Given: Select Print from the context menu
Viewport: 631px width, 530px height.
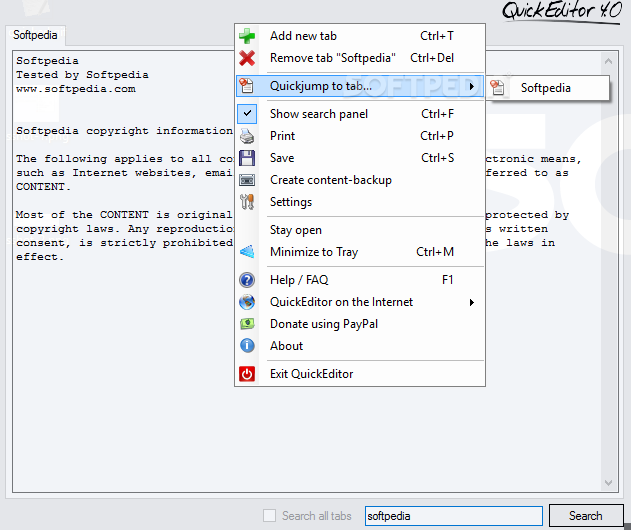Looking at the screenshot, I should (360, 136).
